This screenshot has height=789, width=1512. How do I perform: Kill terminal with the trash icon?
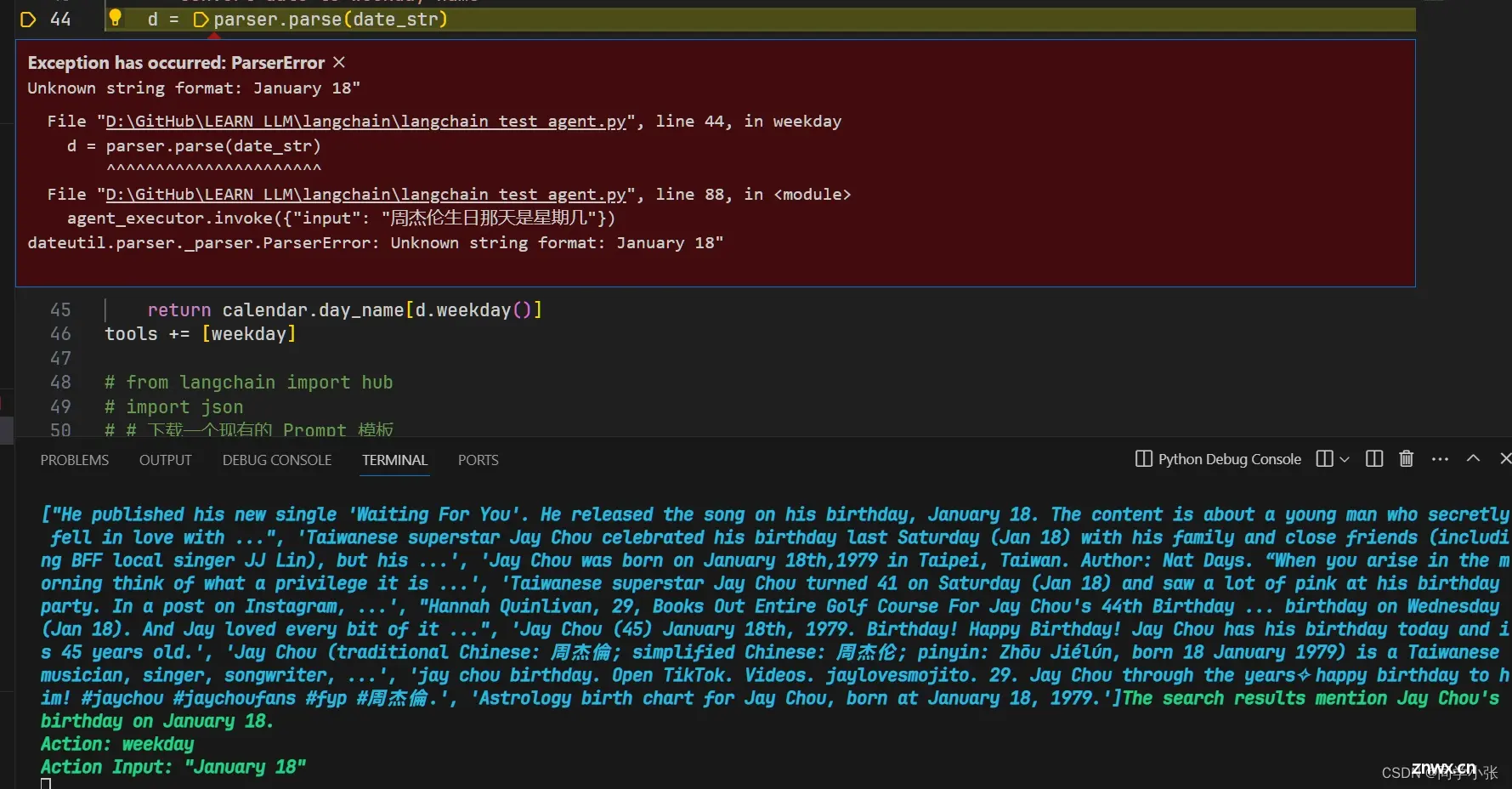coord(1407,459)
